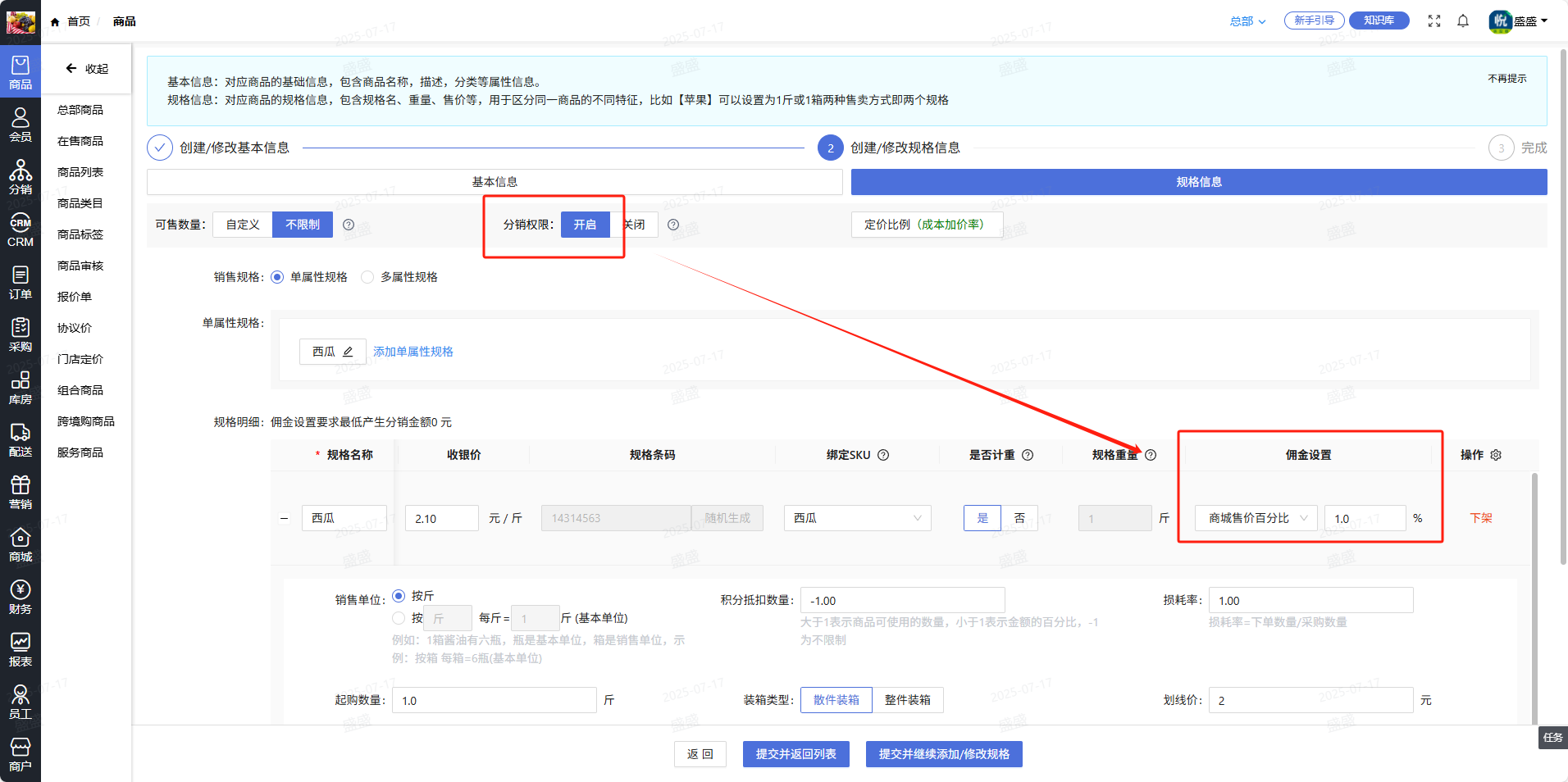Expand the 商城售价百分比 commission dropdown
Viewport: 1568px width, 782px height.
[x=1256, y=518]
